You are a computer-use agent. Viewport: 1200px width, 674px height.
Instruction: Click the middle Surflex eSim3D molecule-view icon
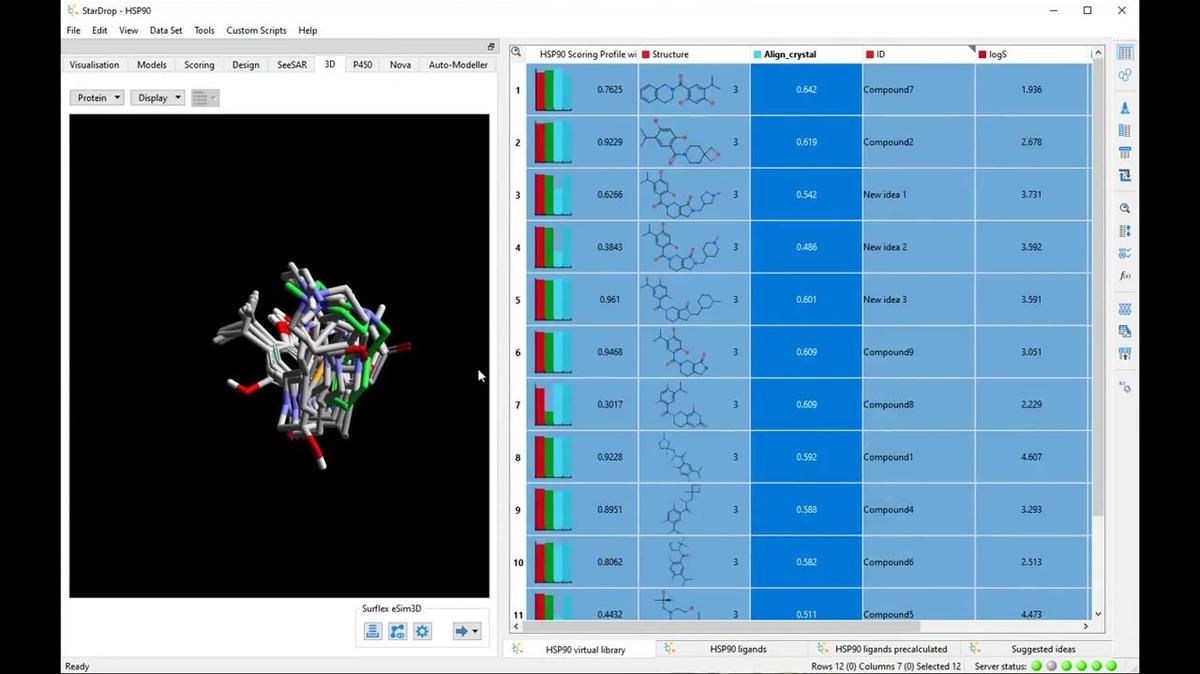click(398, 631)
